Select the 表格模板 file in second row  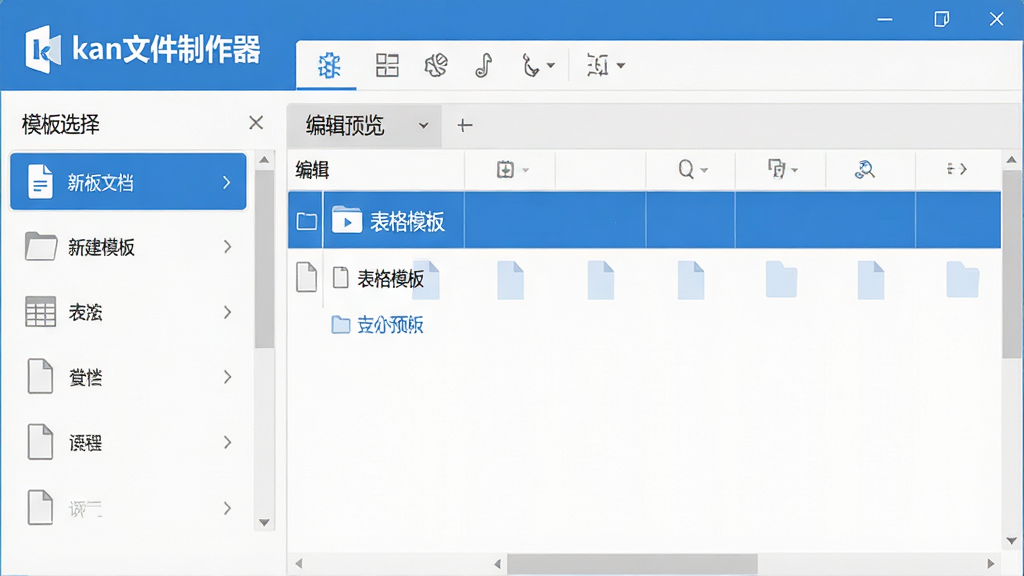(390, 279)
